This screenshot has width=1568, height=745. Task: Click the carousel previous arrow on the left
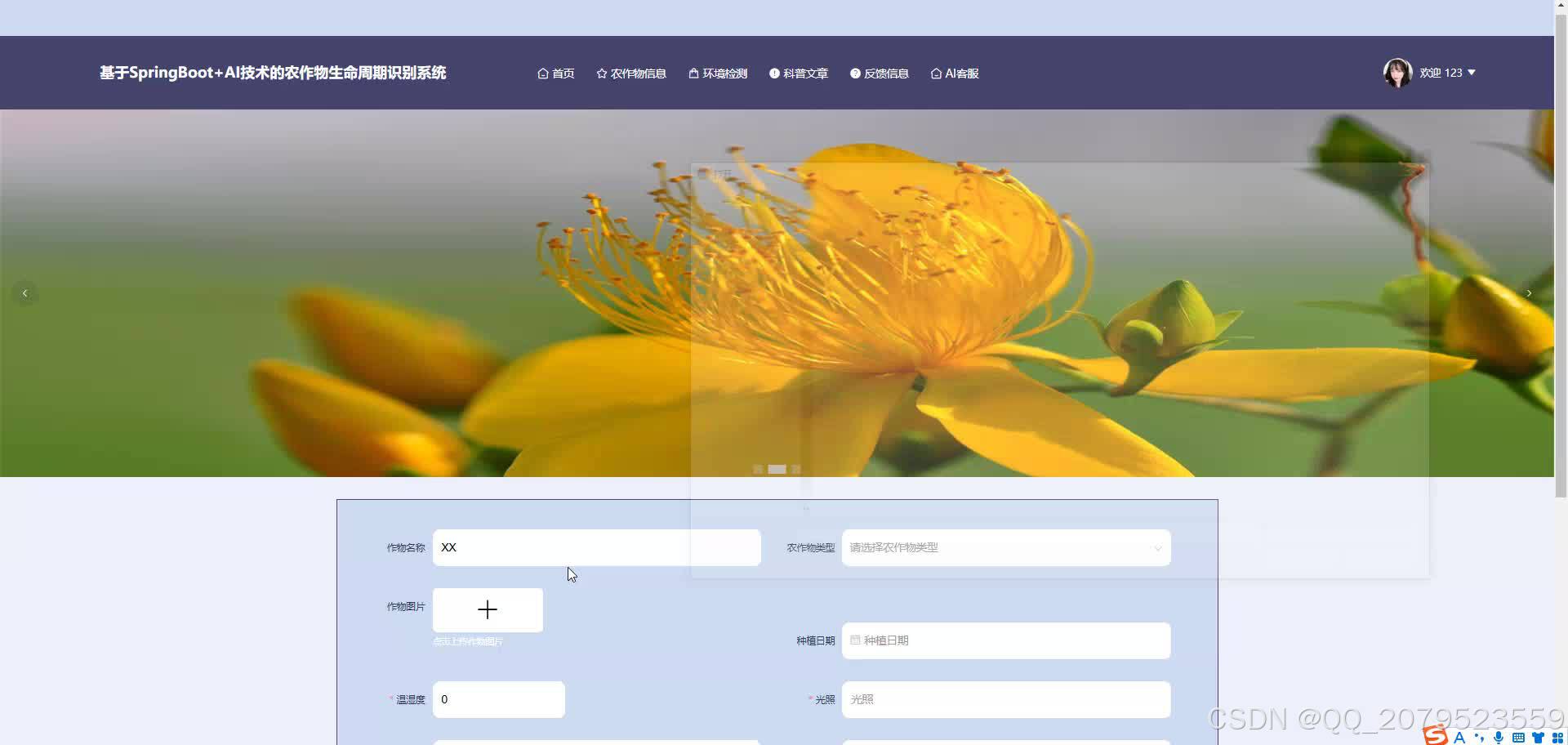click(24, 292)
